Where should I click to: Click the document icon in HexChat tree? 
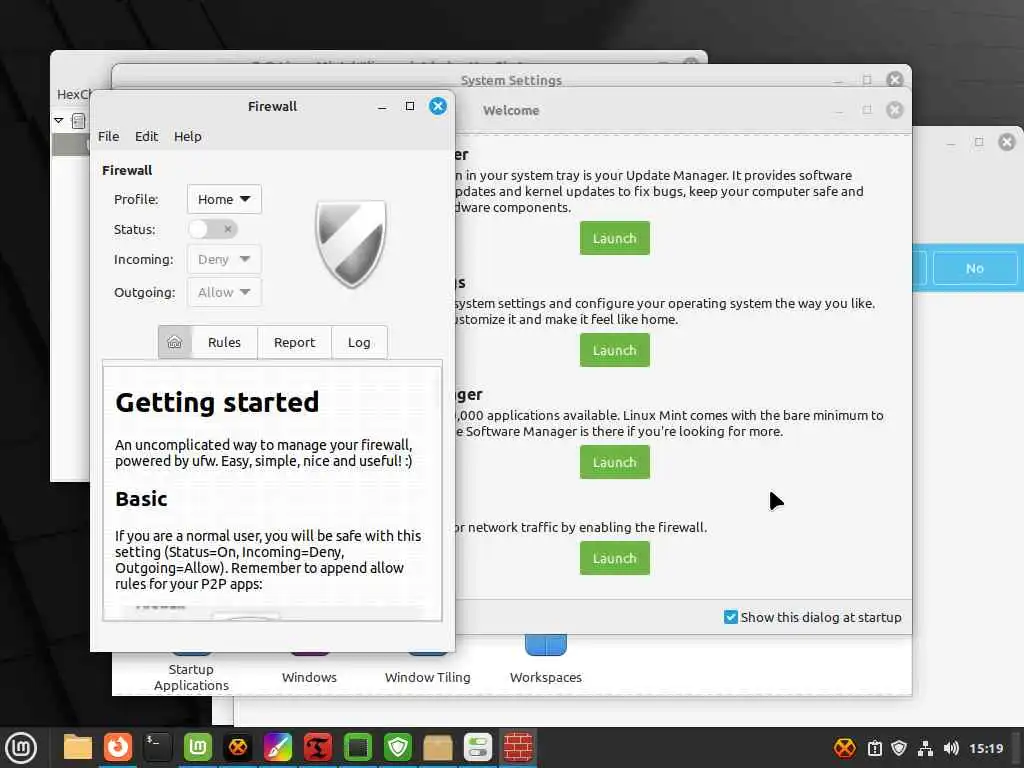click(78, 121)
